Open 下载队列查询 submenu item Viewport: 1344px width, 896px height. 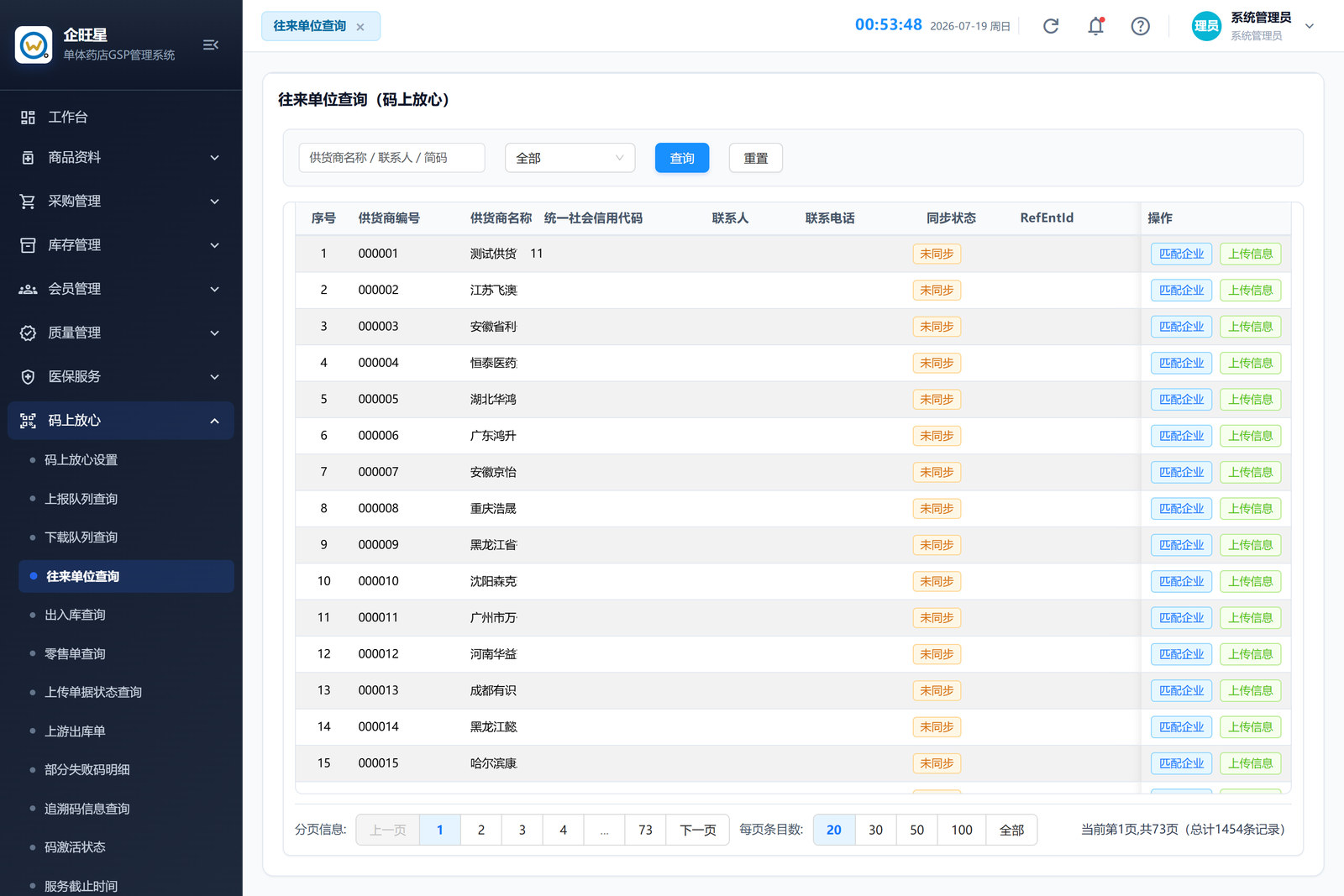click(81, 537)
